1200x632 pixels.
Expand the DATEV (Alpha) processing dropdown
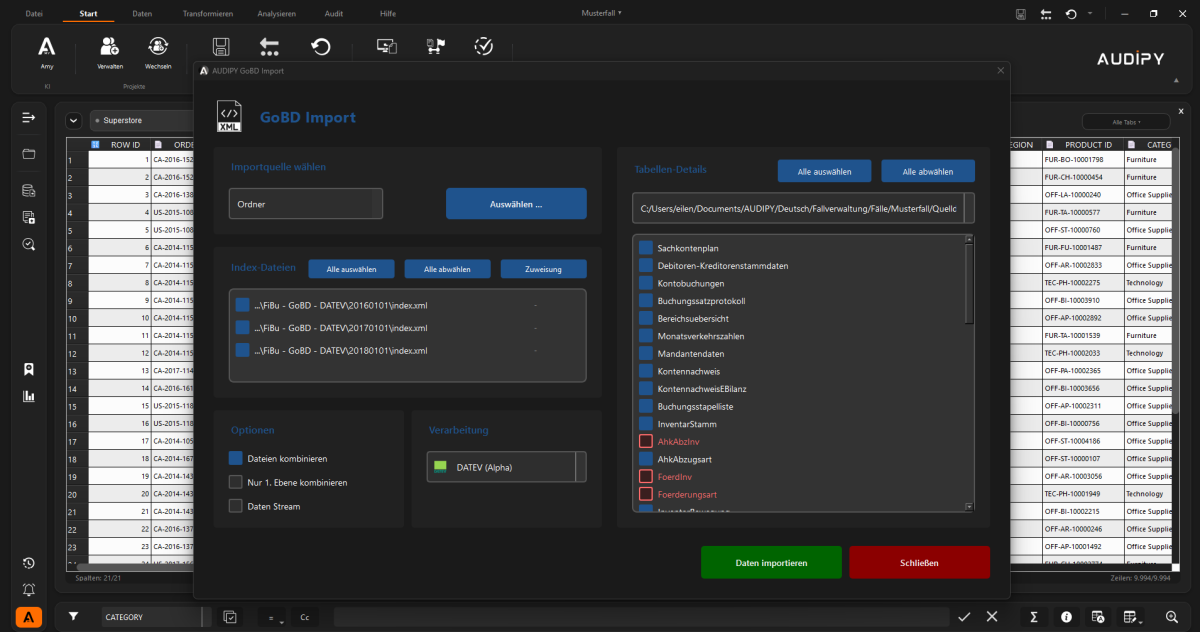pyautogui.click(x=506, y=467)
